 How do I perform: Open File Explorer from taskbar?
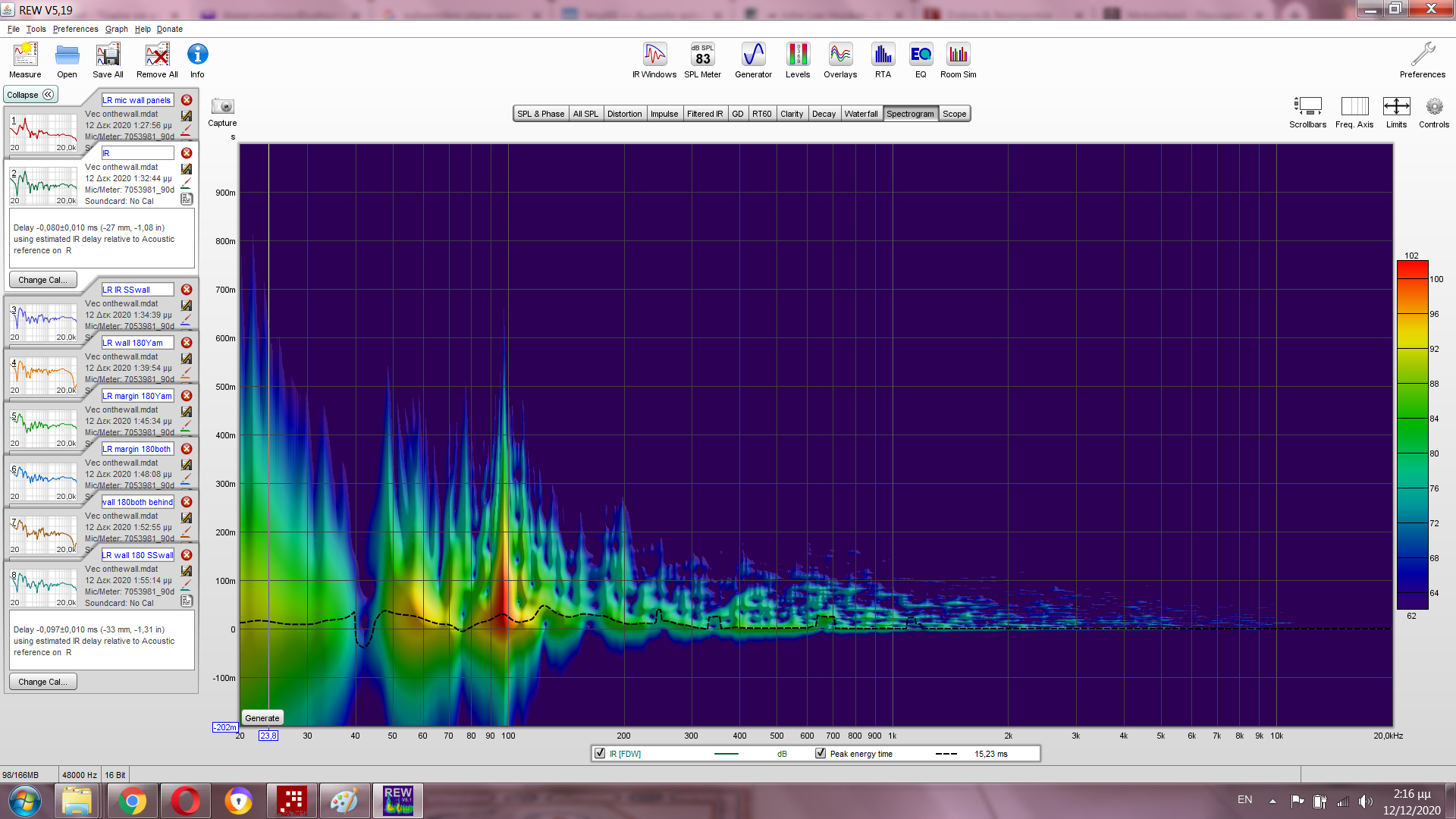[x=77, y=801]
